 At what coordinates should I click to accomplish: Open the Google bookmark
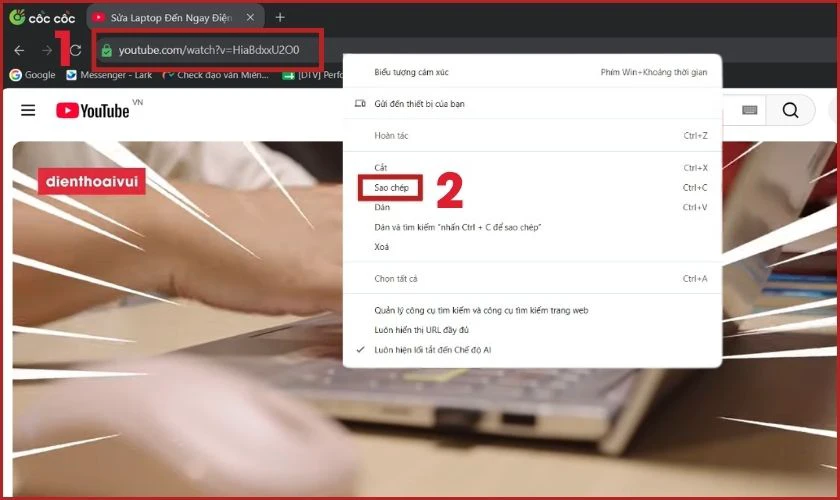(33, 75)
